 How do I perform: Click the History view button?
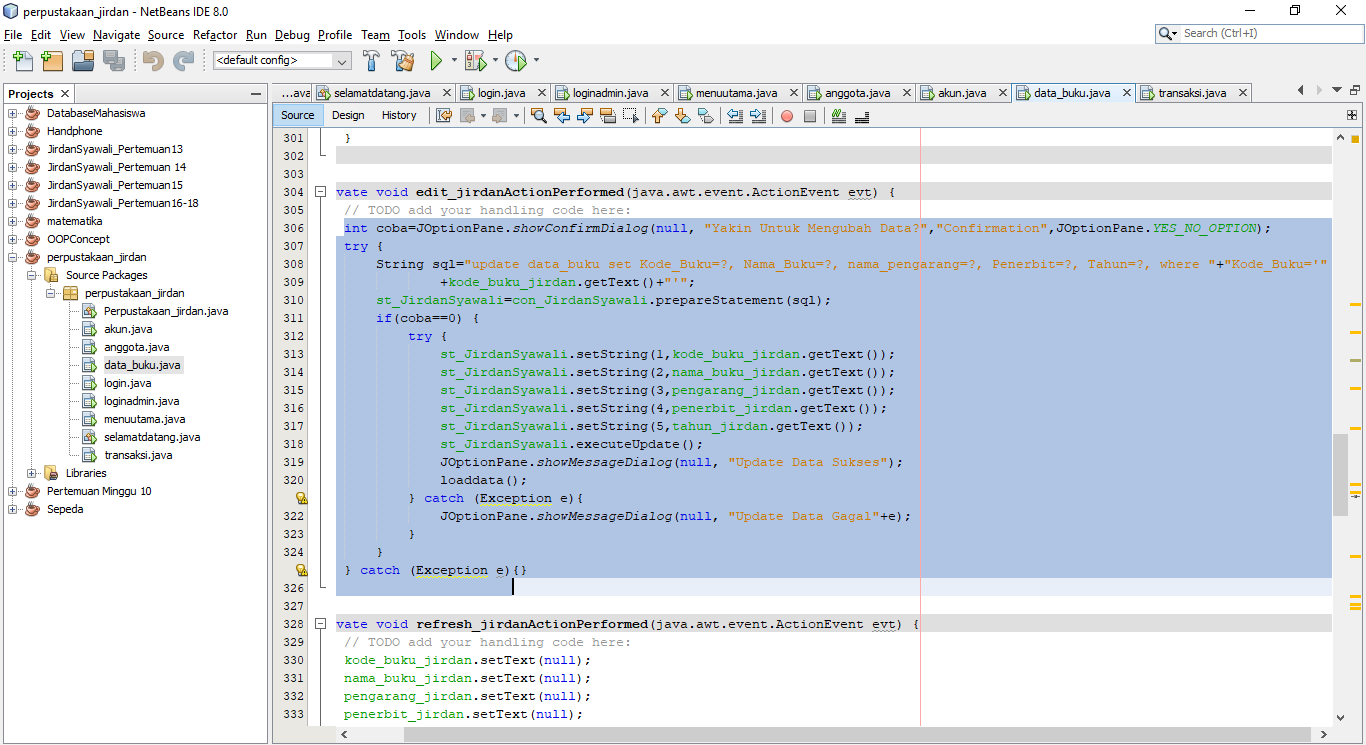399,115
